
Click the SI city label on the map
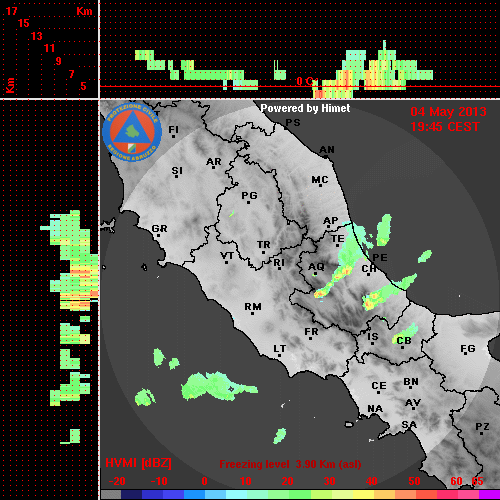click(177, 171)
